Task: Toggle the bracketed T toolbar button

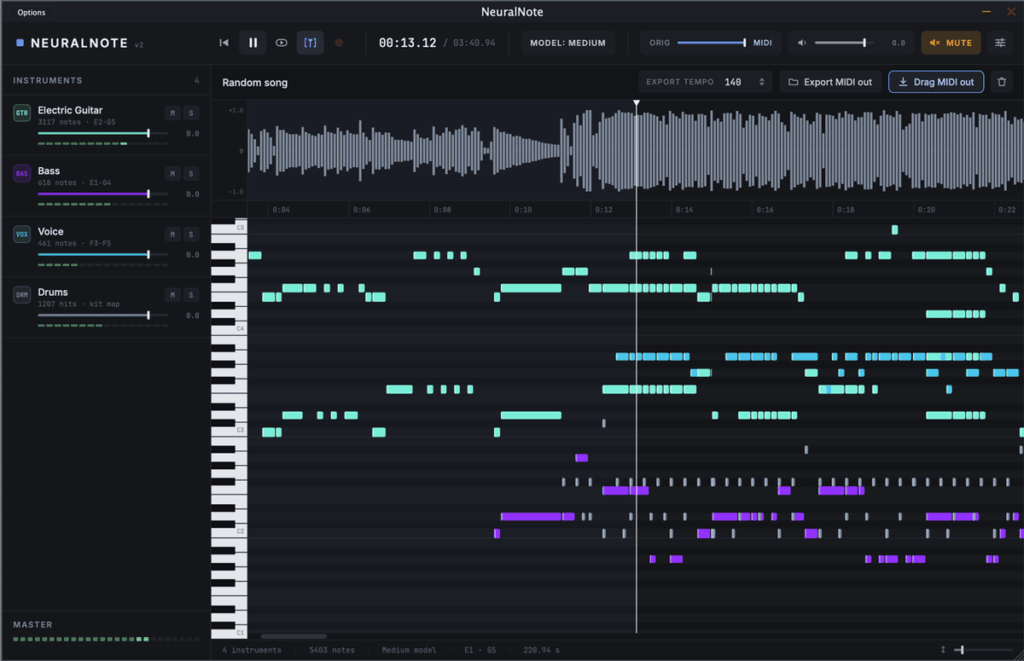Action: [x=310, y=42]
